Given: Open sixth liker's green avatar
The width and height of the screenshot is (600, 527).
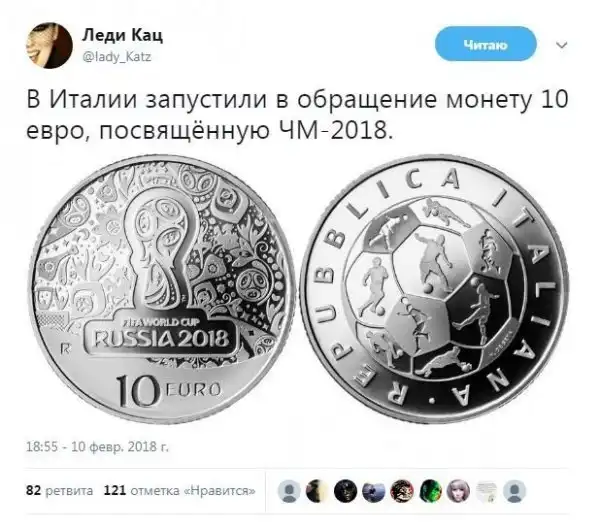Looking at the screenshot, I should coord(430,491).
